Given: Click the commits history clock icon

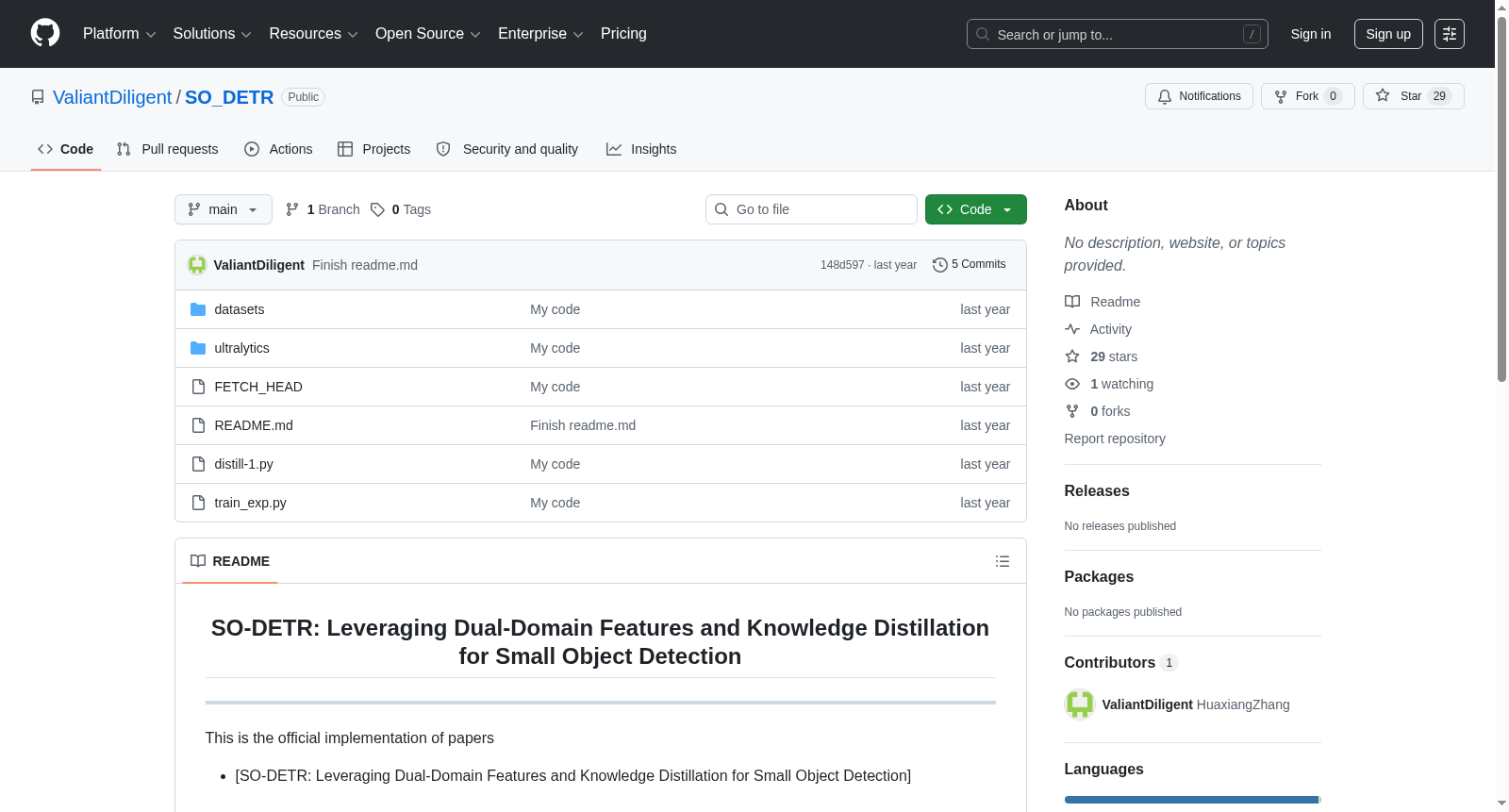Looking at the screenshot, I should coord(939,265).
